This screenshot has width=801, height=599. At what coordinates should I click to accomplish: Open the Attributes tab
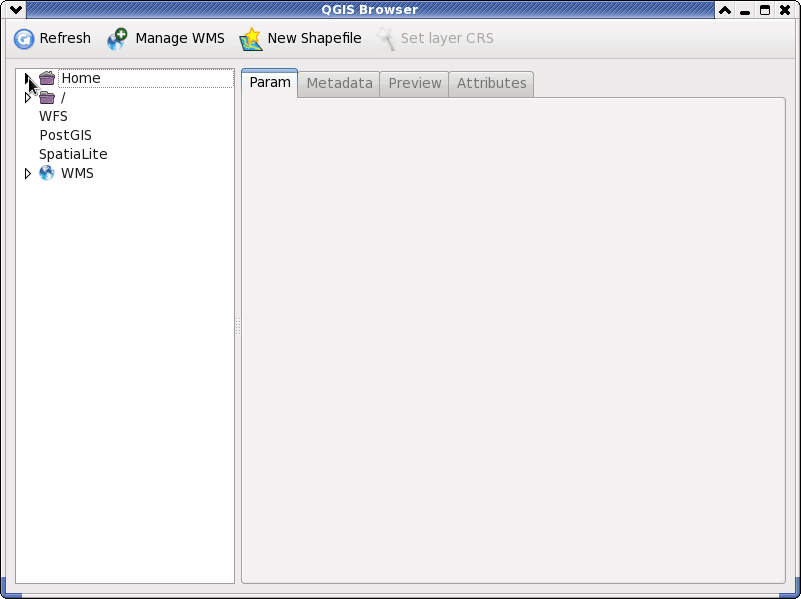(491, 84)
